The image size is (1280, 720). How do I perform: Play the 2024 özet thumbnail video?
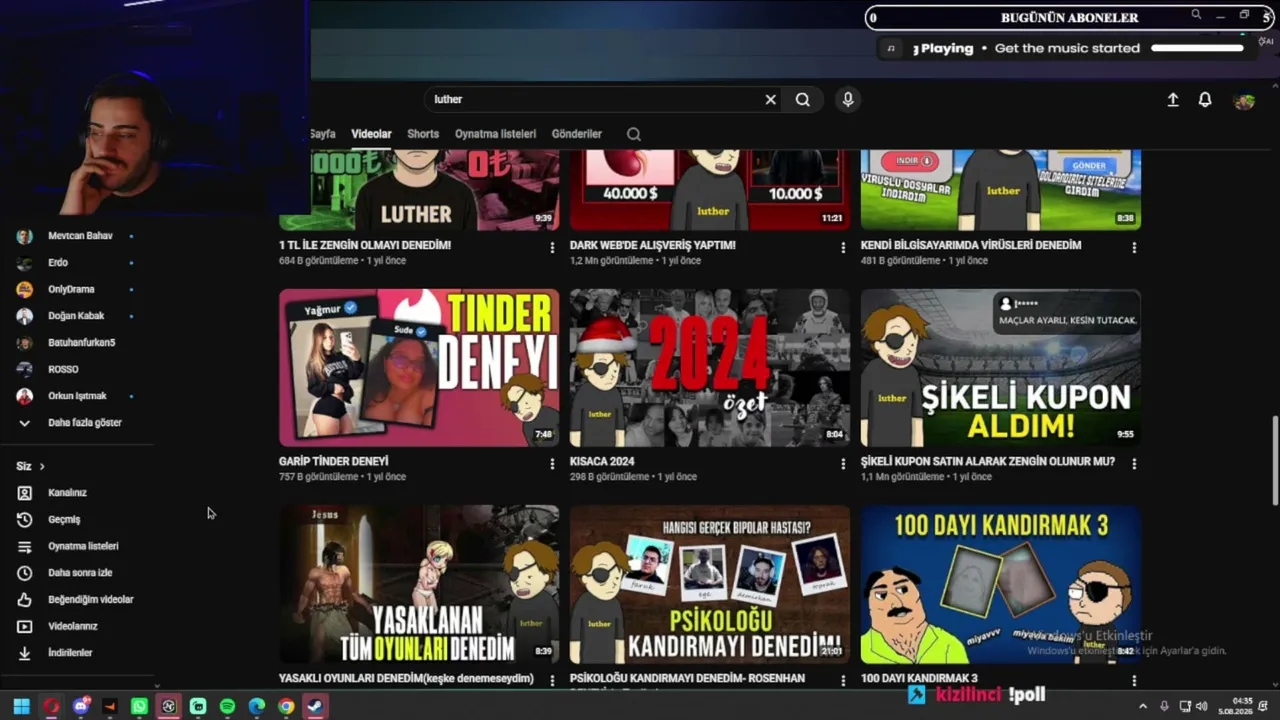(x=710, y=368)
